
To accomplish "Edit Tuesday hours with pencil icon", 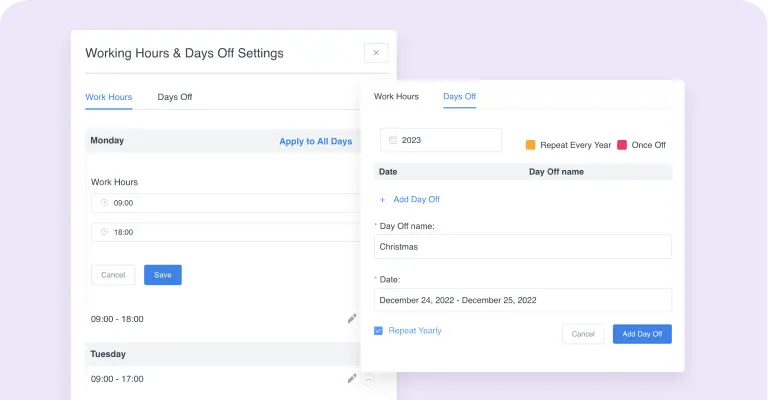I will (x=352, y=378).
